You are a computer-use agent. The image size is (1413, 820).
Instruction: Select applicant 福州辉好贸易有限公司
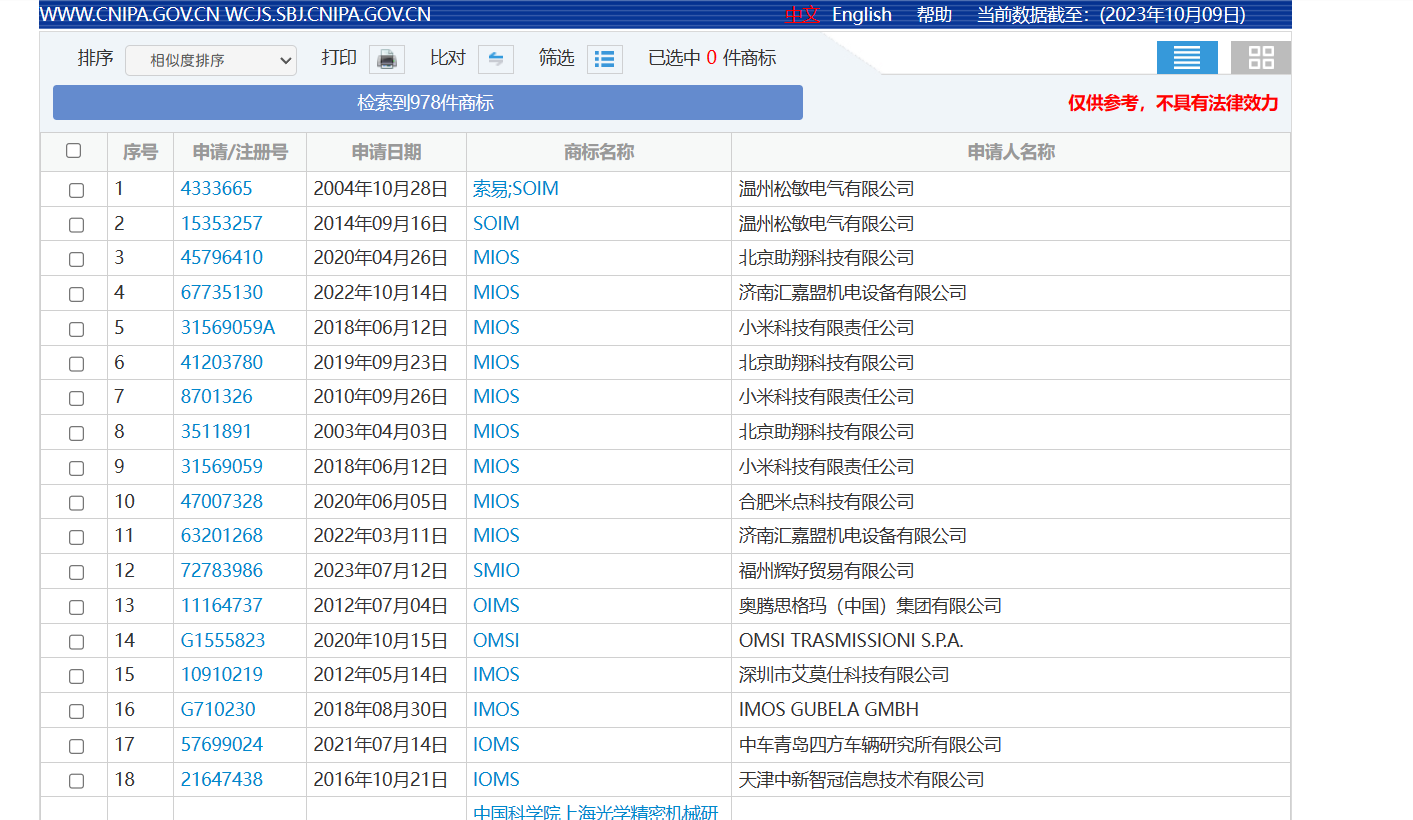(827, 570)
